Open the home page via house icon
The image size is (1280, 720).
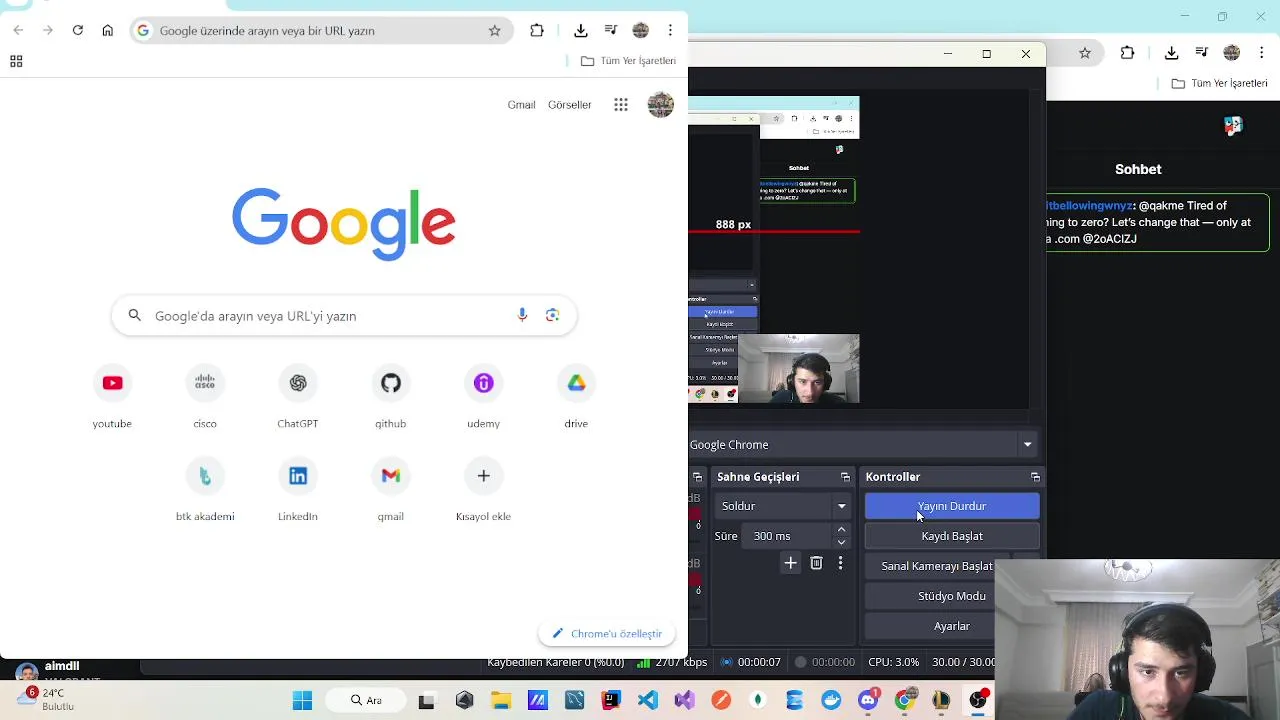(108, 31)
